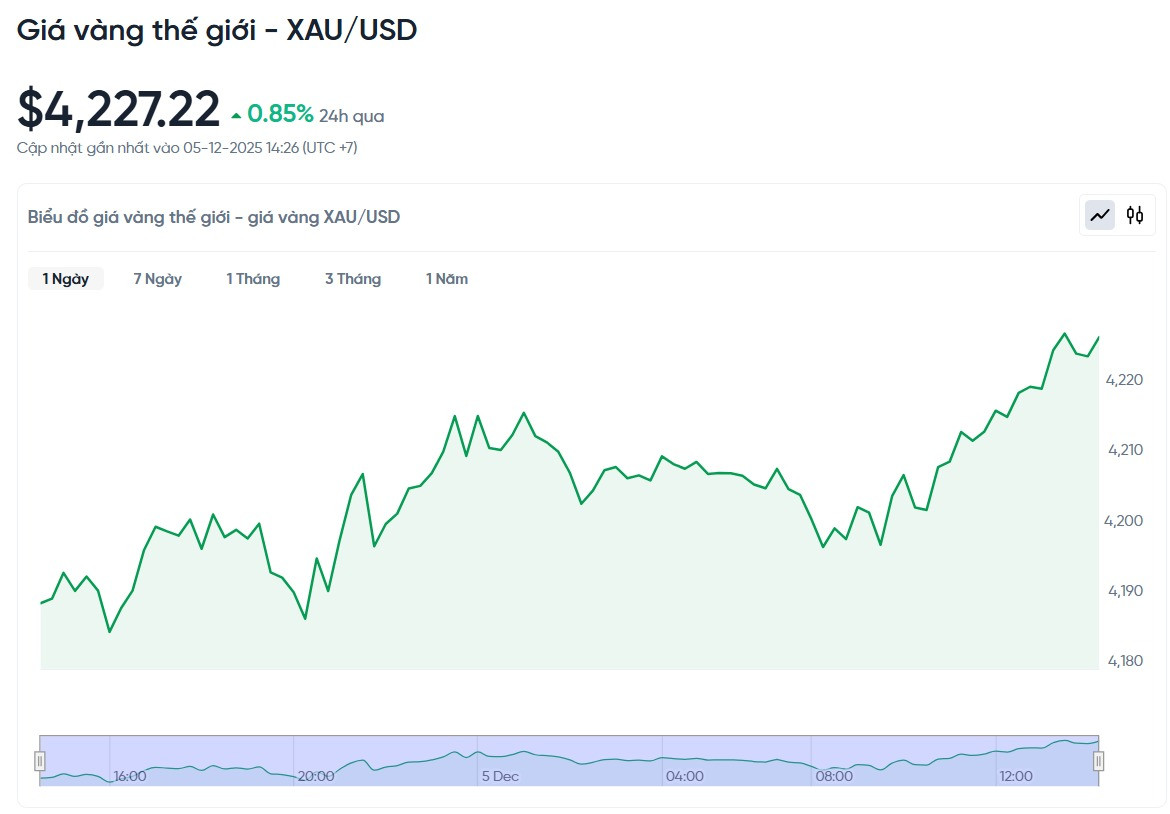Click the left handle of the range navigator

click(x=40, y=761)
